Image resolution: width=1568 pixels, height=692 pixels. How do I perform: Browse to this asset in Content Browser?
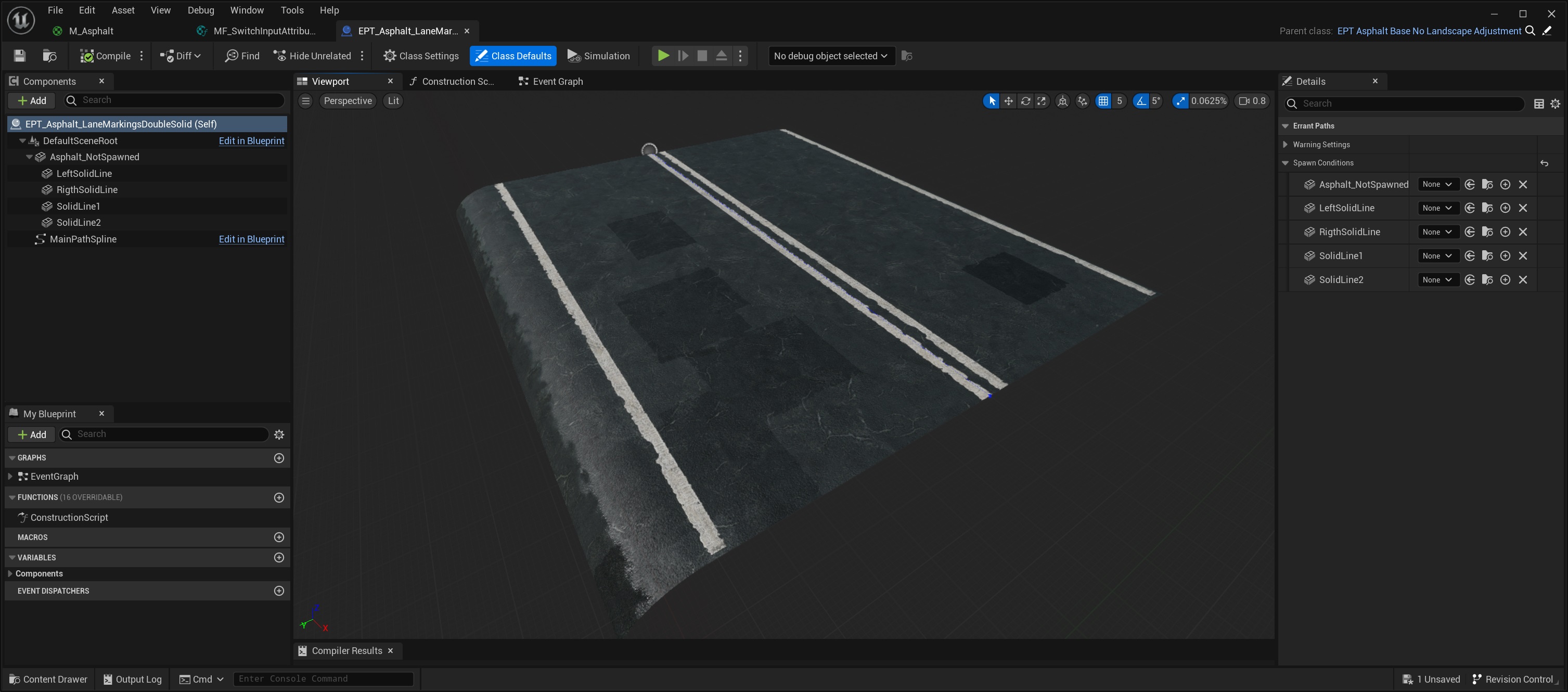pos(49,55)
